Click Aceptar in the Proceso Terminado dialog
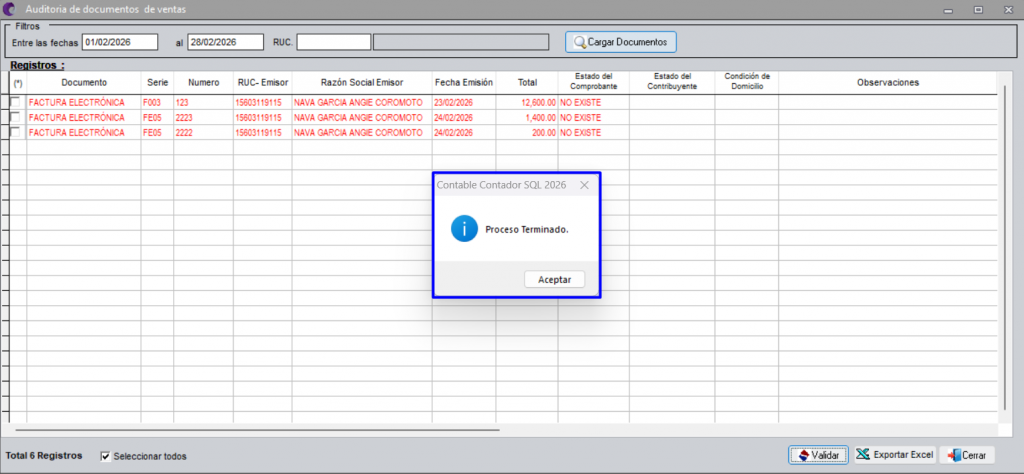The image size is (1024, 474). tap(554, 279)
